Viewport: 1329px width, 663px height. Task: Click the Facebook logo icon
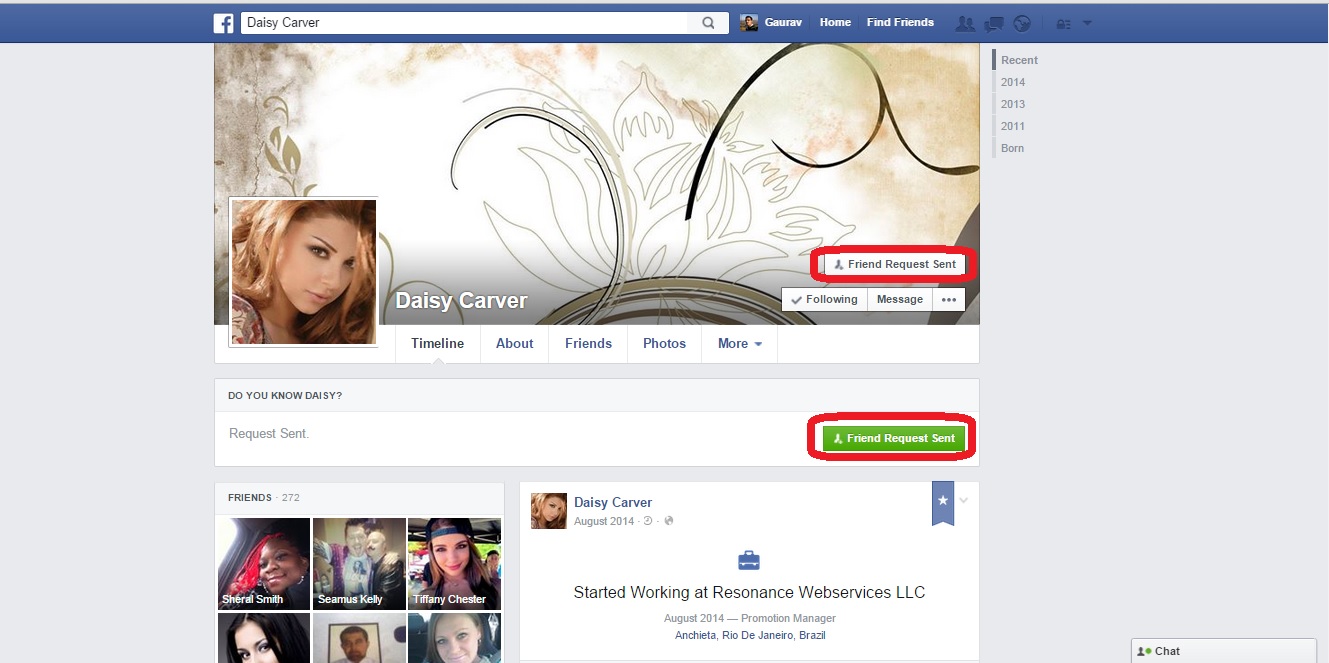pyautogui.click(x=224, y=23)
